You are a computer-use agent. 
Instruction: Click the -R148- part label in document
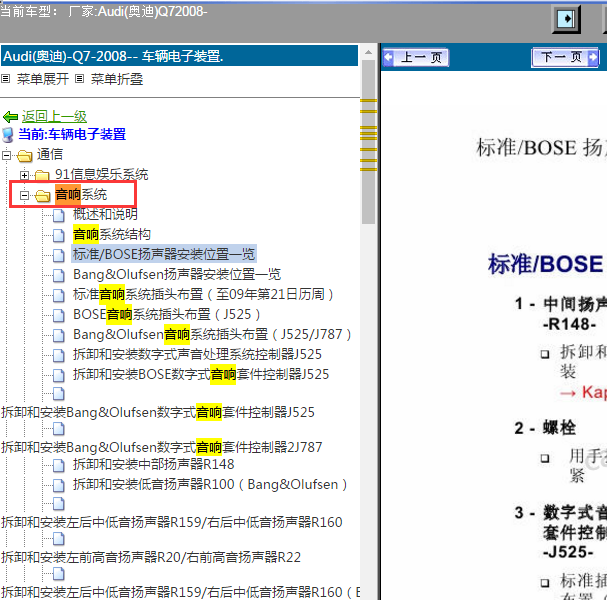point(569,324)
